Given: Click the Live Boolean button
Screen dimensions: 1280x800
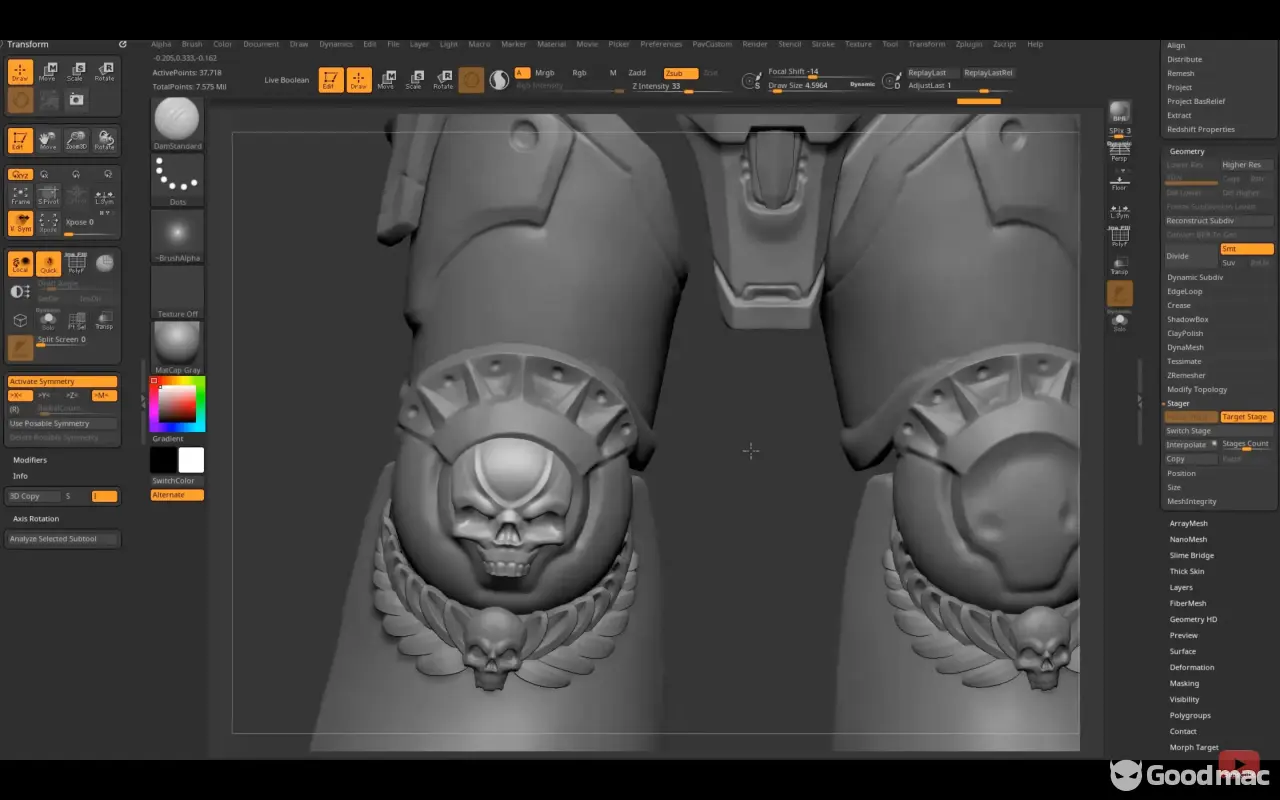Looking at the screenshot, I should [287, 80].
